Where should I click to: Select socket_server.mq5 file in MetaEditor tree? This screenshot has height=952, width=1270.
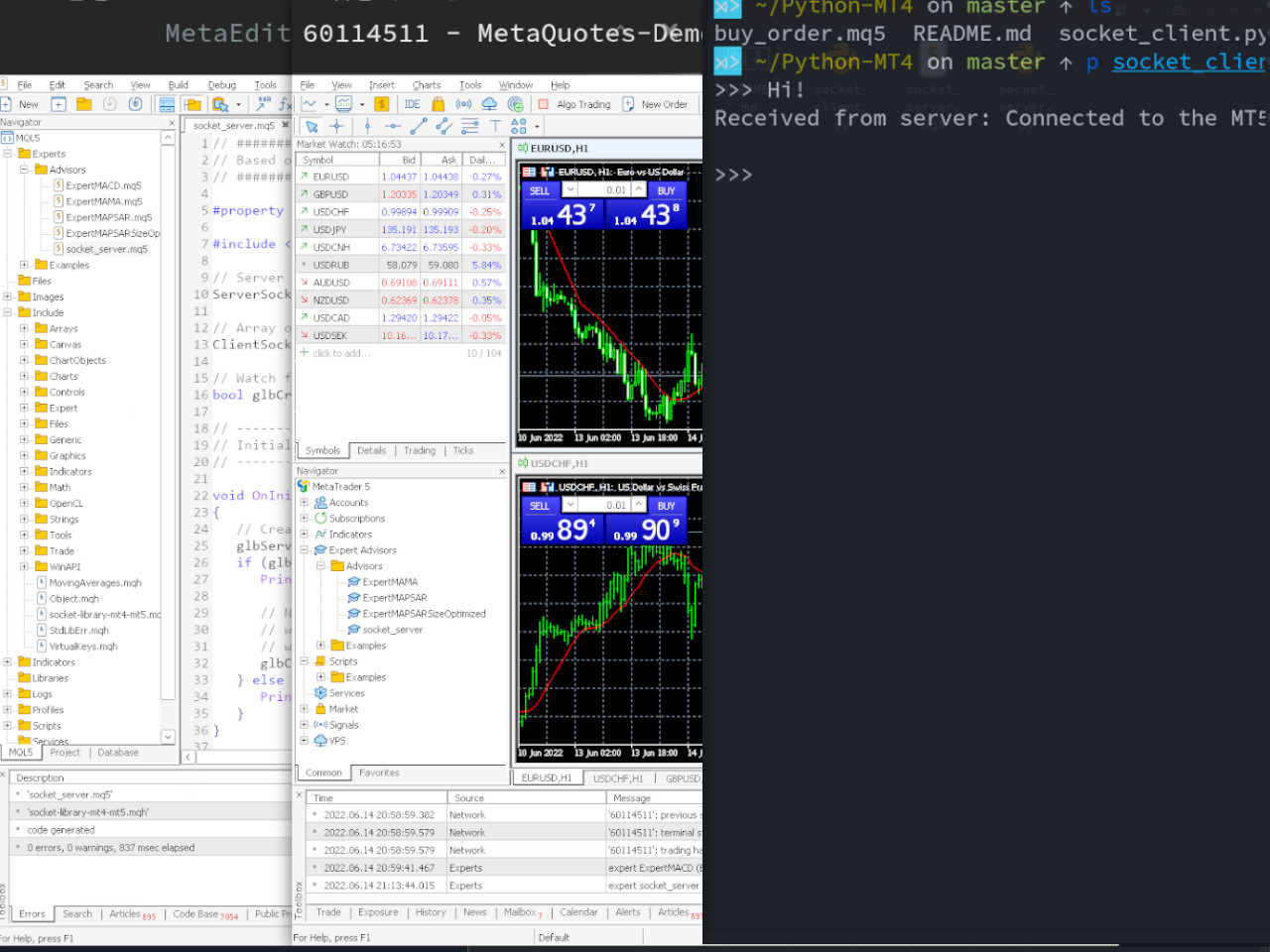(106, 249)
